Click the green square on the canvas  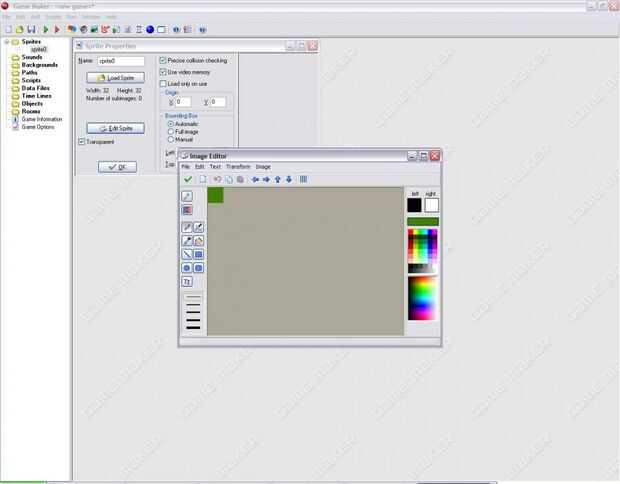(x=215, y=195)
